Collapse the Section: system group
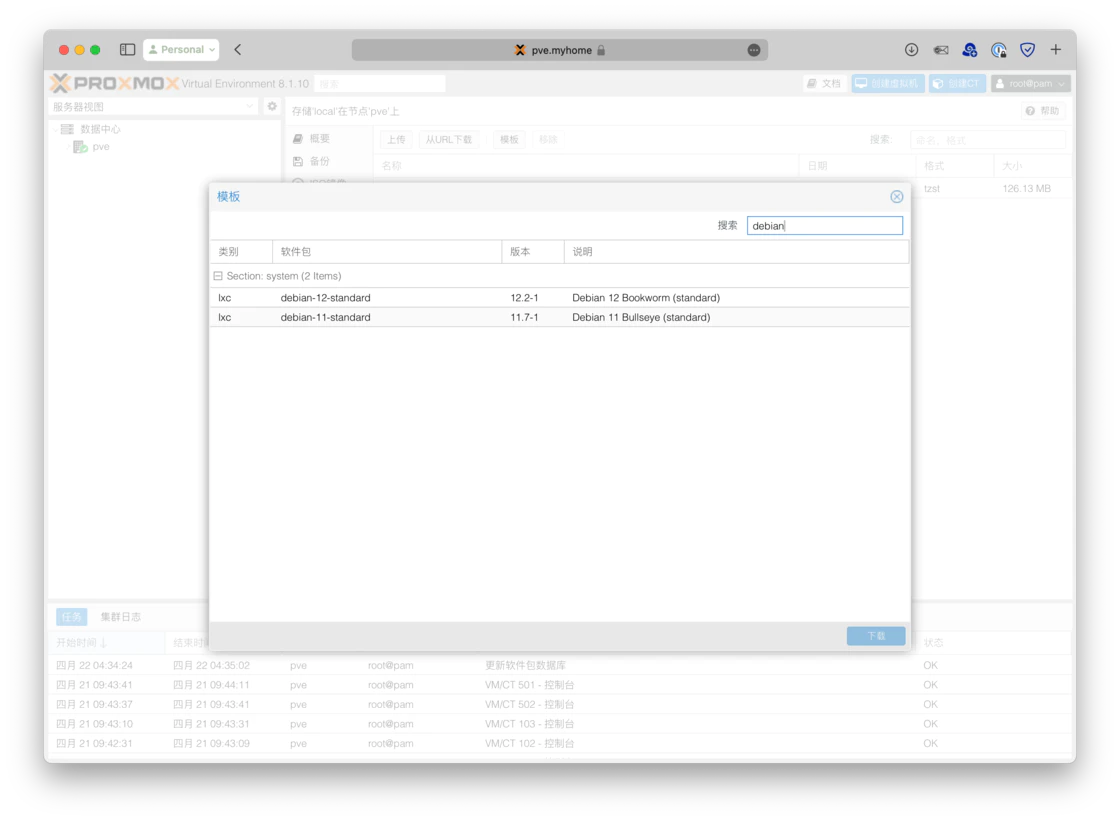The width and height of the screenshot is (1120, 821). point(218,276)
